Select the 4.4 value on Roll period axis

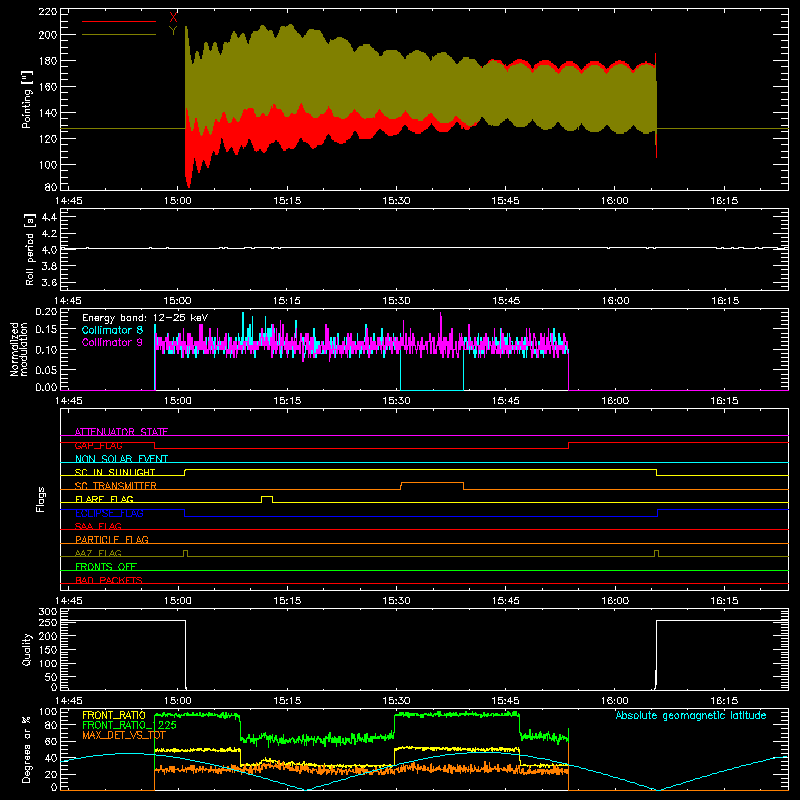pos(49,217)
